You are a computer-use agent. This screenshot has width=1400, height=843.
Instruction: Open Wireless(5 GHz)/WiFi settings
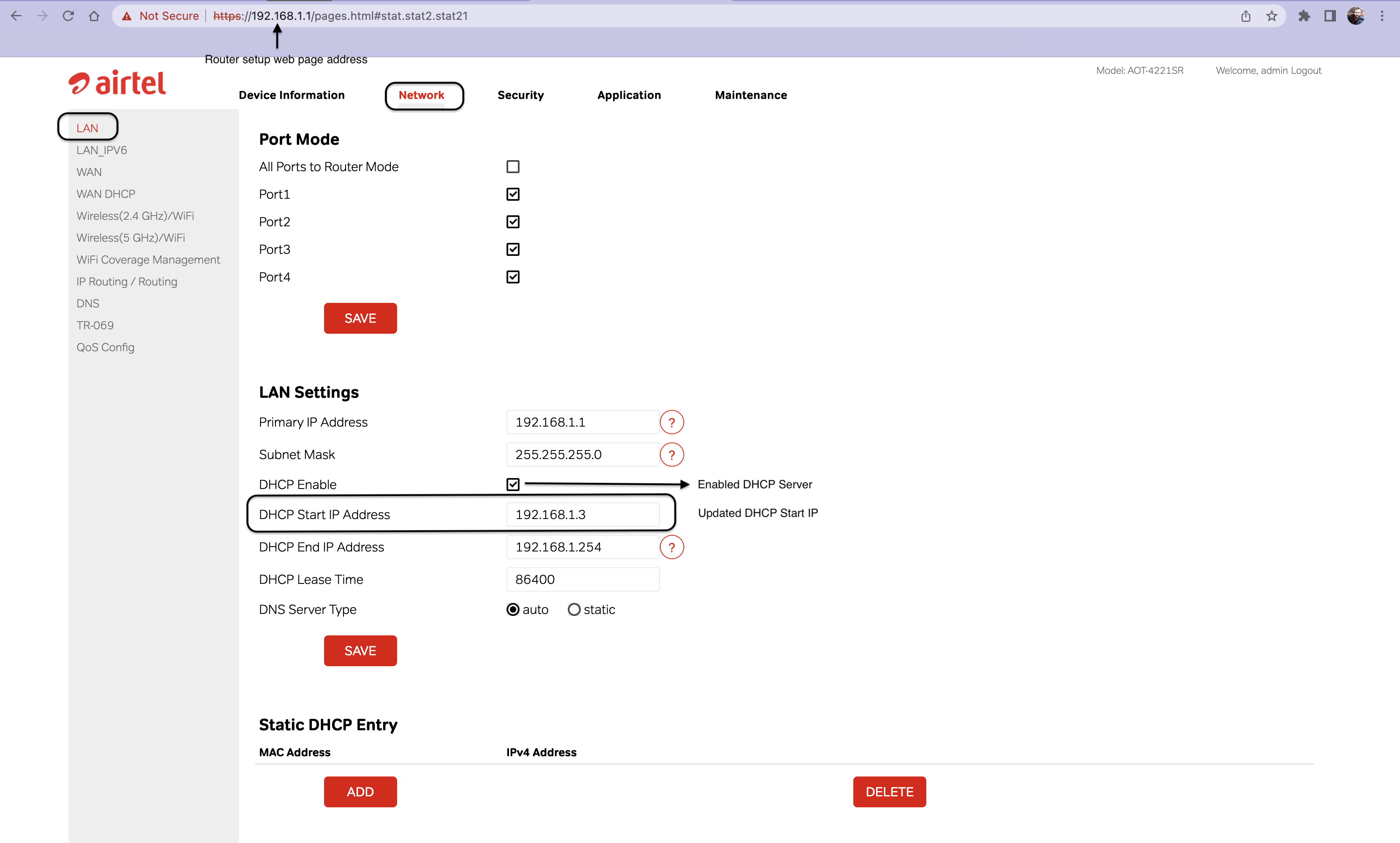click(x=131, y=238)
